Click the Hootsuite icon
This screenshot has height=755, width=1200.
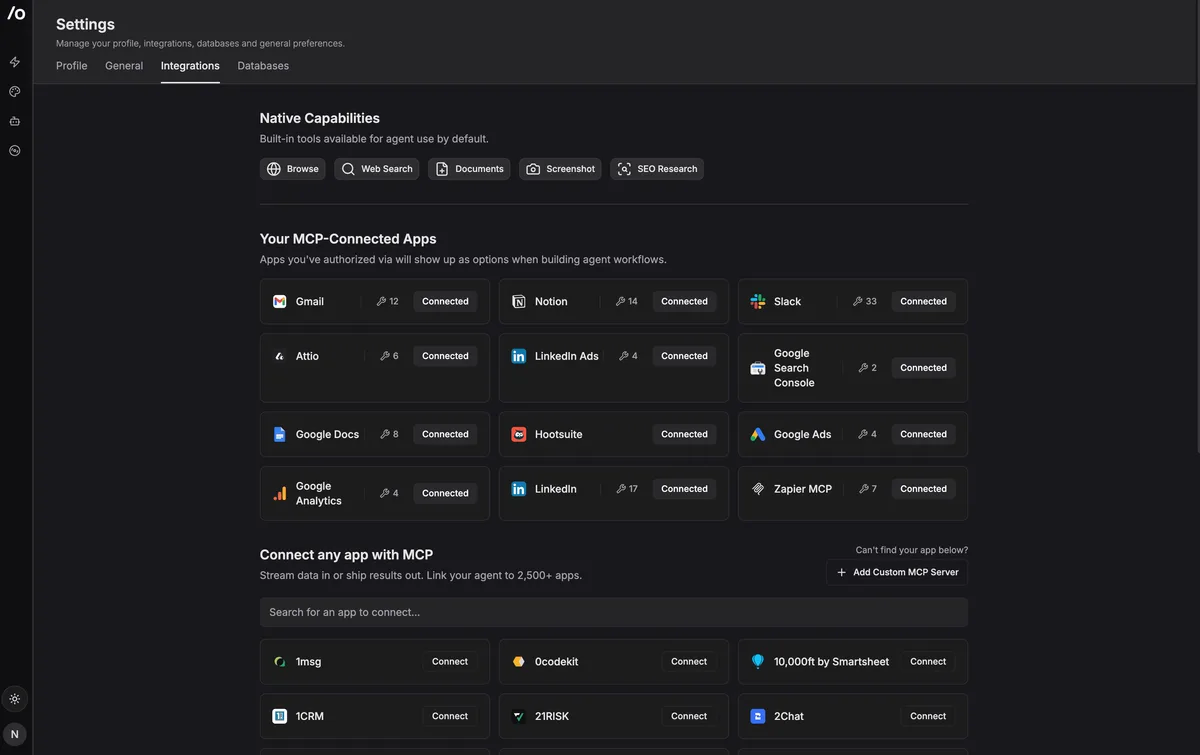[519, 434]
